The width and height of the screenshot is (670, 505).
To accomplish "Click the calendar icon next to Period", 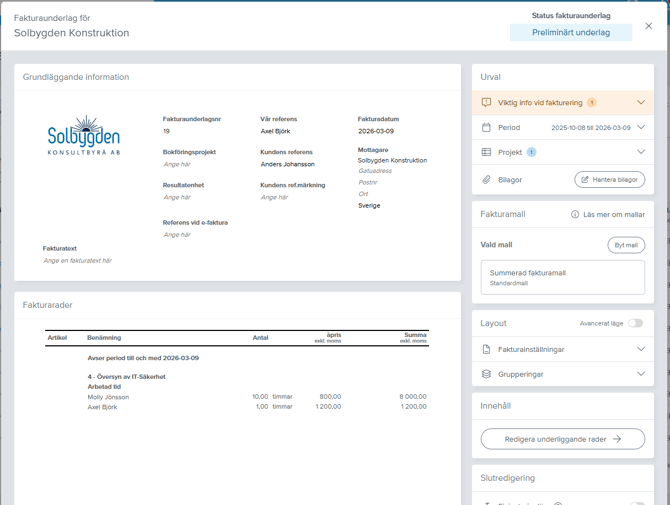I will click(486, 127).
